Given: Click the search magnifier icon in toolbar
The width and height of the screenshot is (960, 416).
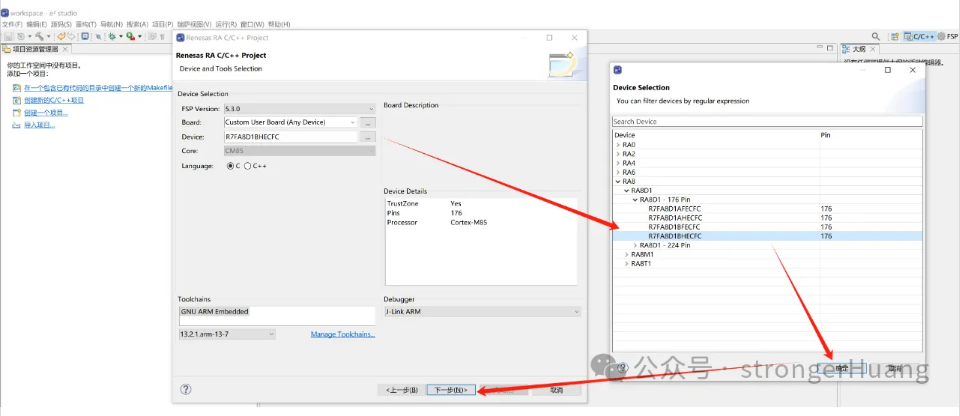Looking at the screenshot, I should (876, 37).
